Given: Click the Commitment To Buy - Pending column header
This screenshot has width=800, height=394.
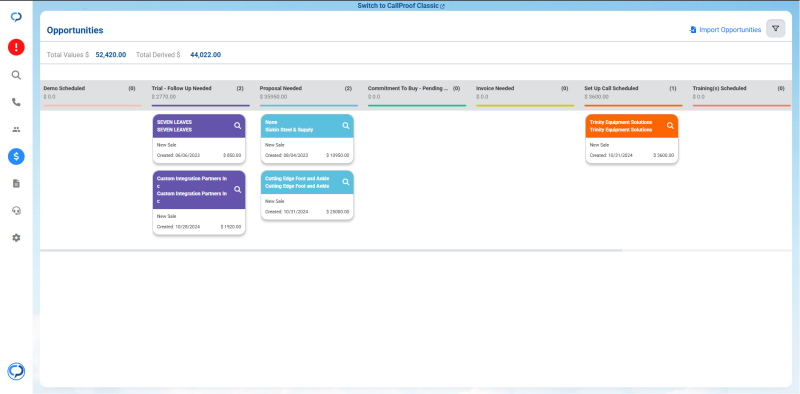Looking at the screenshot, I should (408, 88).
